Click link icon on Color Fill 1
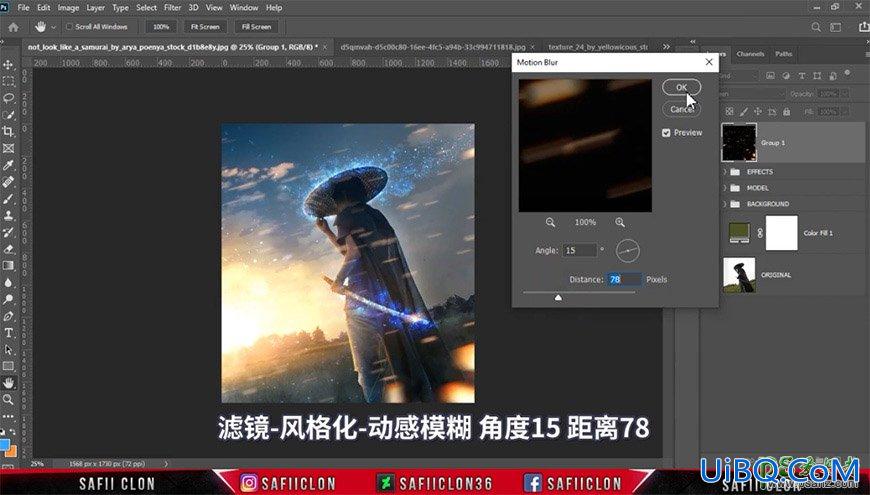 coord(760,234)
